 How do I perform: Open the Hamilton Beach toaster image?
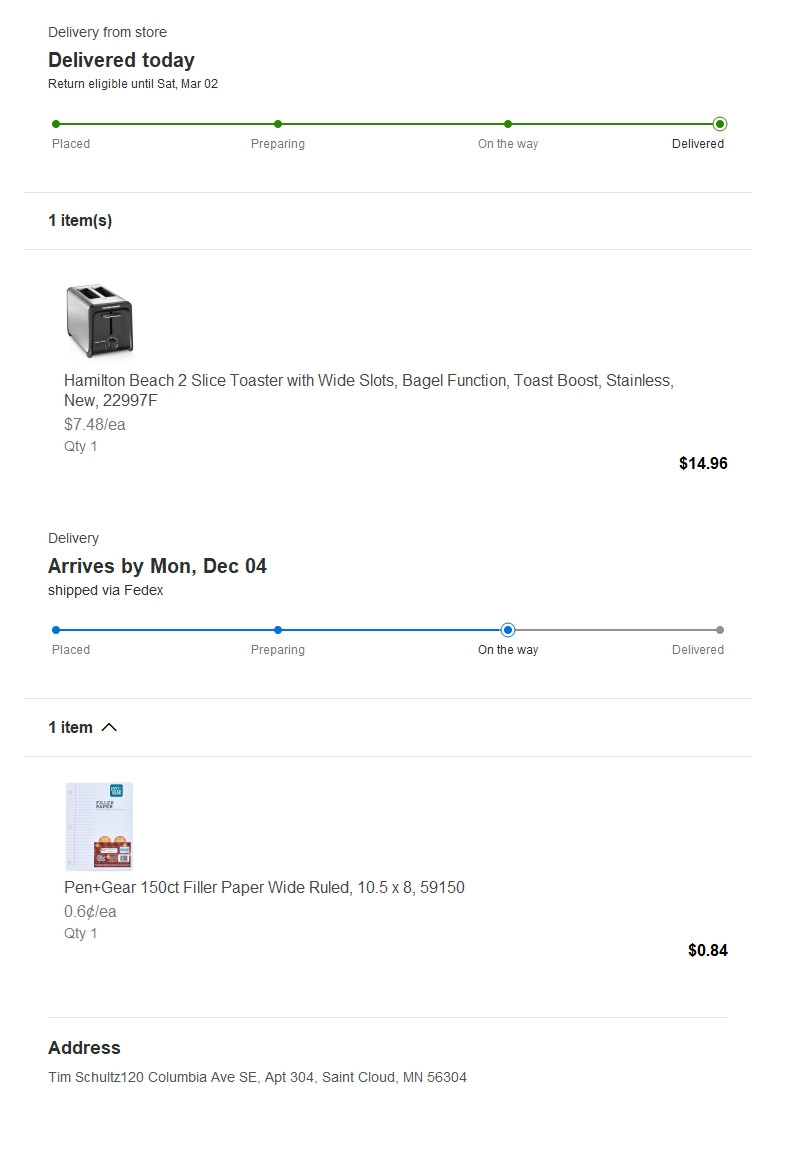(99, 321)
